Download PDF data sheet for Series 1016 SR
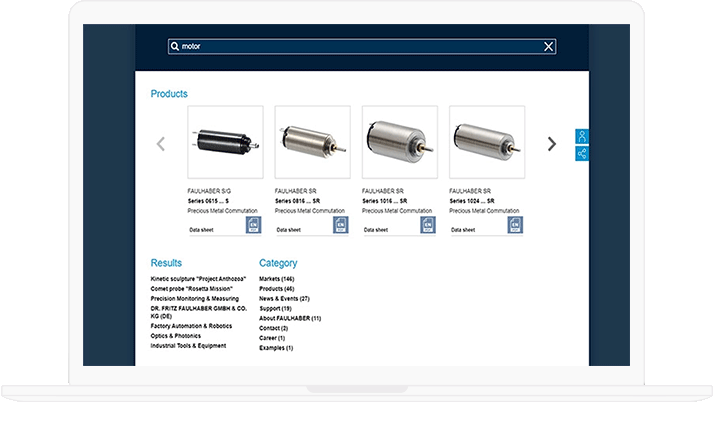Screen dimensions: 715x430 (428, 225)
